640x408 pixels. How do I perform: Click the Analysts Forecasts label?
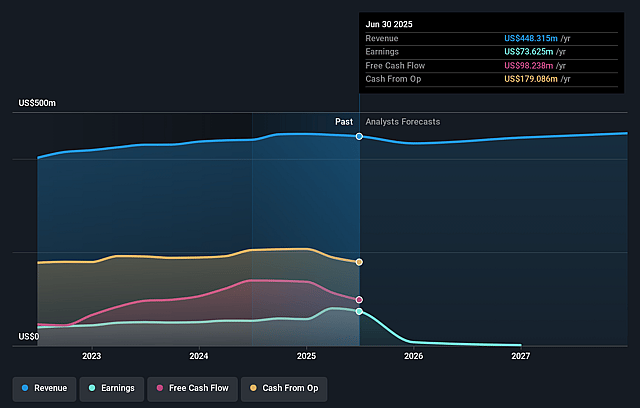coord(403,122)
